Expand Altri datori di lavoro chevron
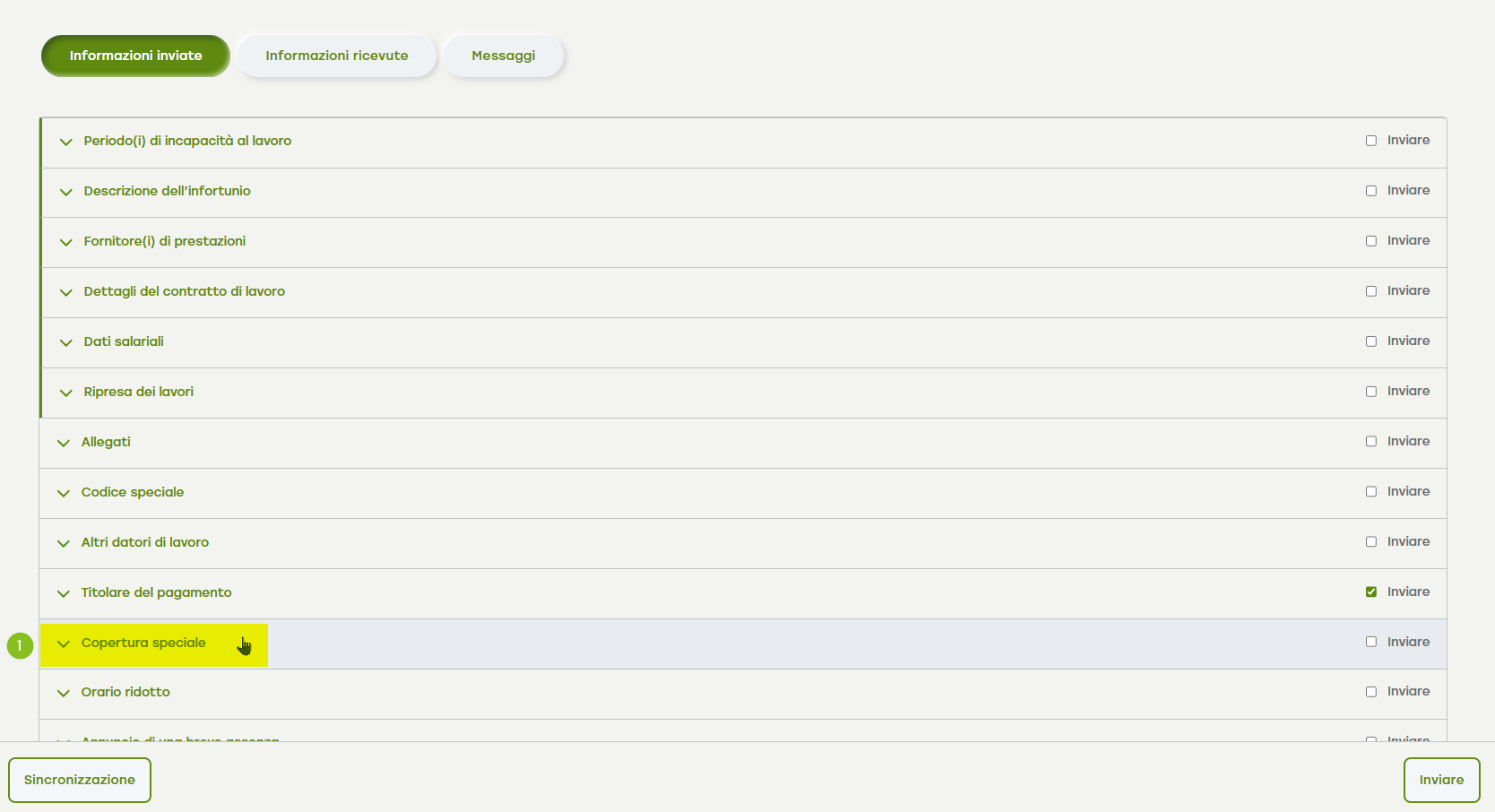 tap(63, 543)
